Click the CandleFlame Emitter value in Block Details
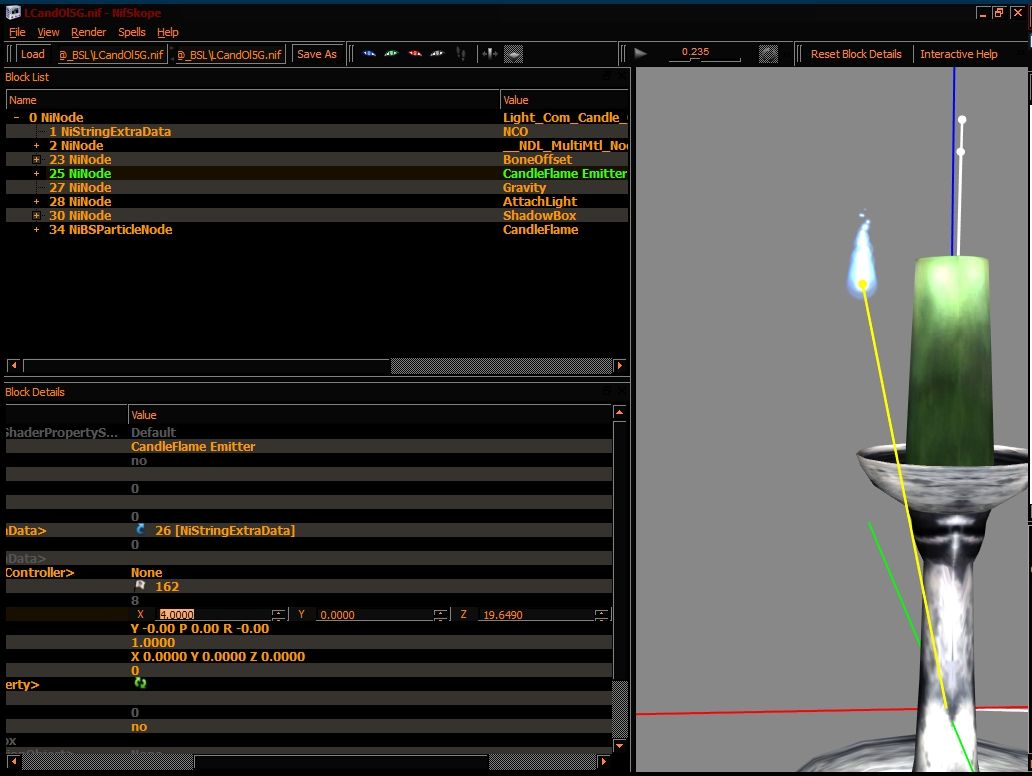 click(x=193, y=446)
